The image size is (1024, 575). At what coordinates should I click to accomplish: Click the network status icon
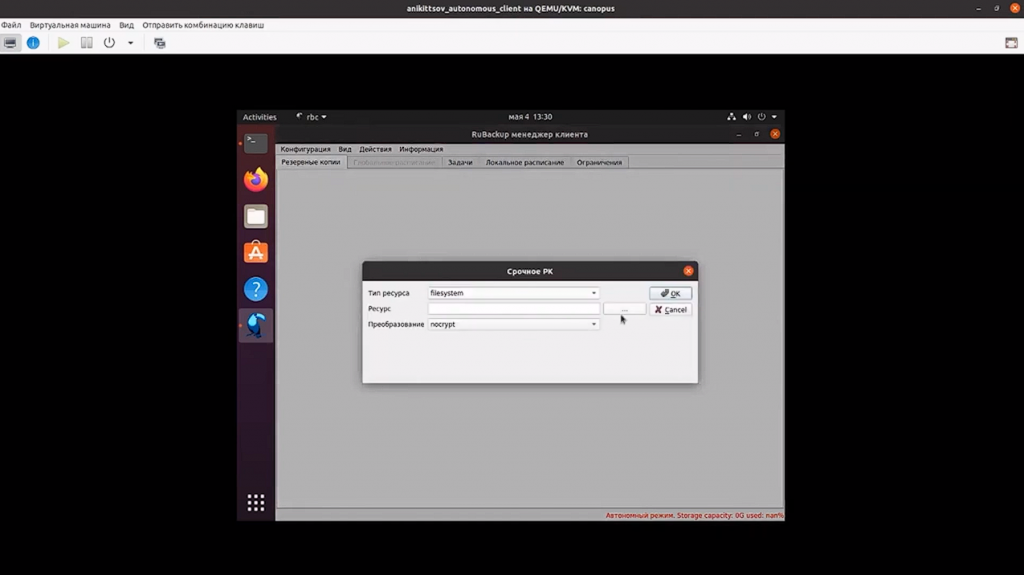click(x=731, y=117)
